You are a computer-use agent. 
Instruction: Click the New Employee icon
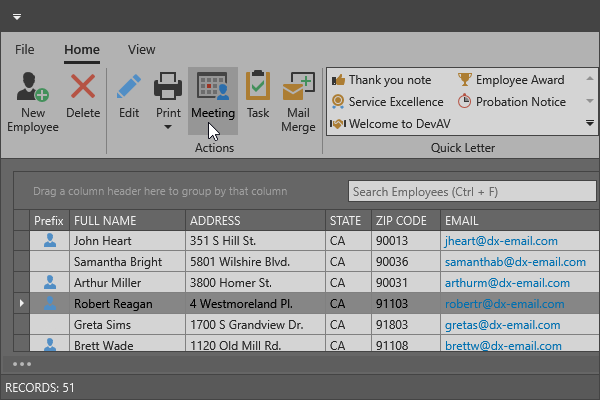33,87
